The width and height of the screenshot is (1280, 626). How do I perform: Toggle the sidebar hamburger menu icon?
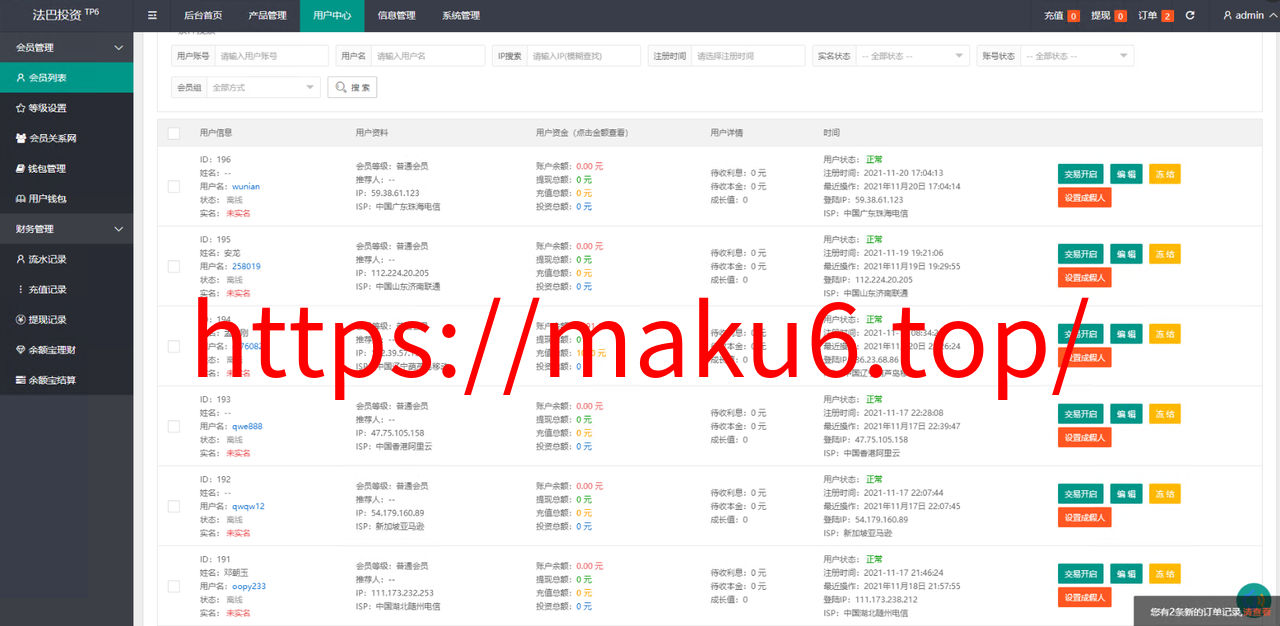click(152, 16)
